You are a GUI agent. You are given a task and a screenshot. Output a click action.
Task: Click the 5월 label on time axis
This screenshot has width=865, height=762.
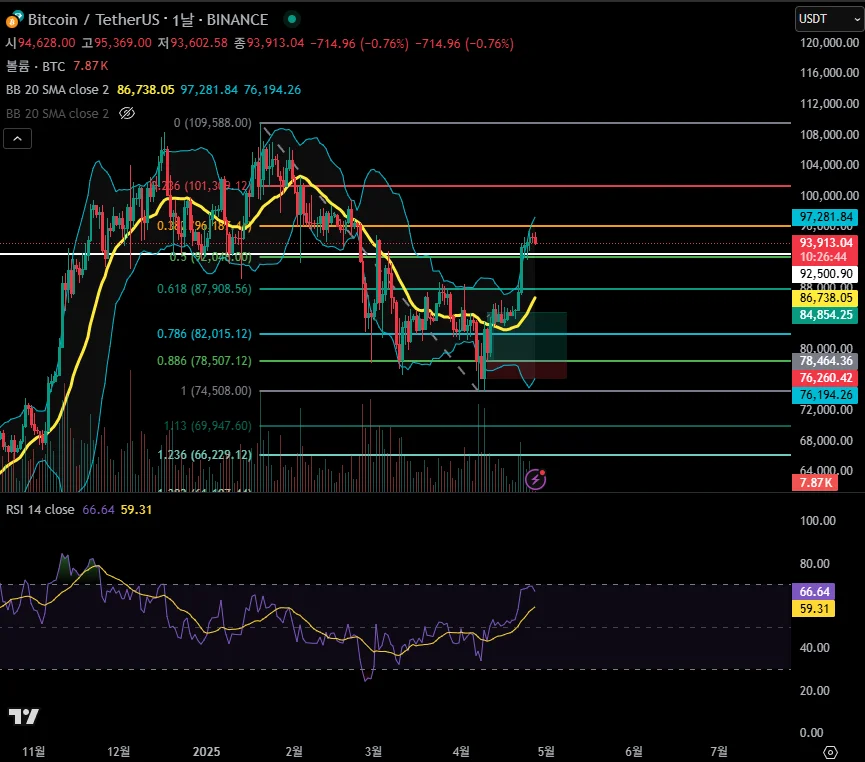click(x=546, y=752)
